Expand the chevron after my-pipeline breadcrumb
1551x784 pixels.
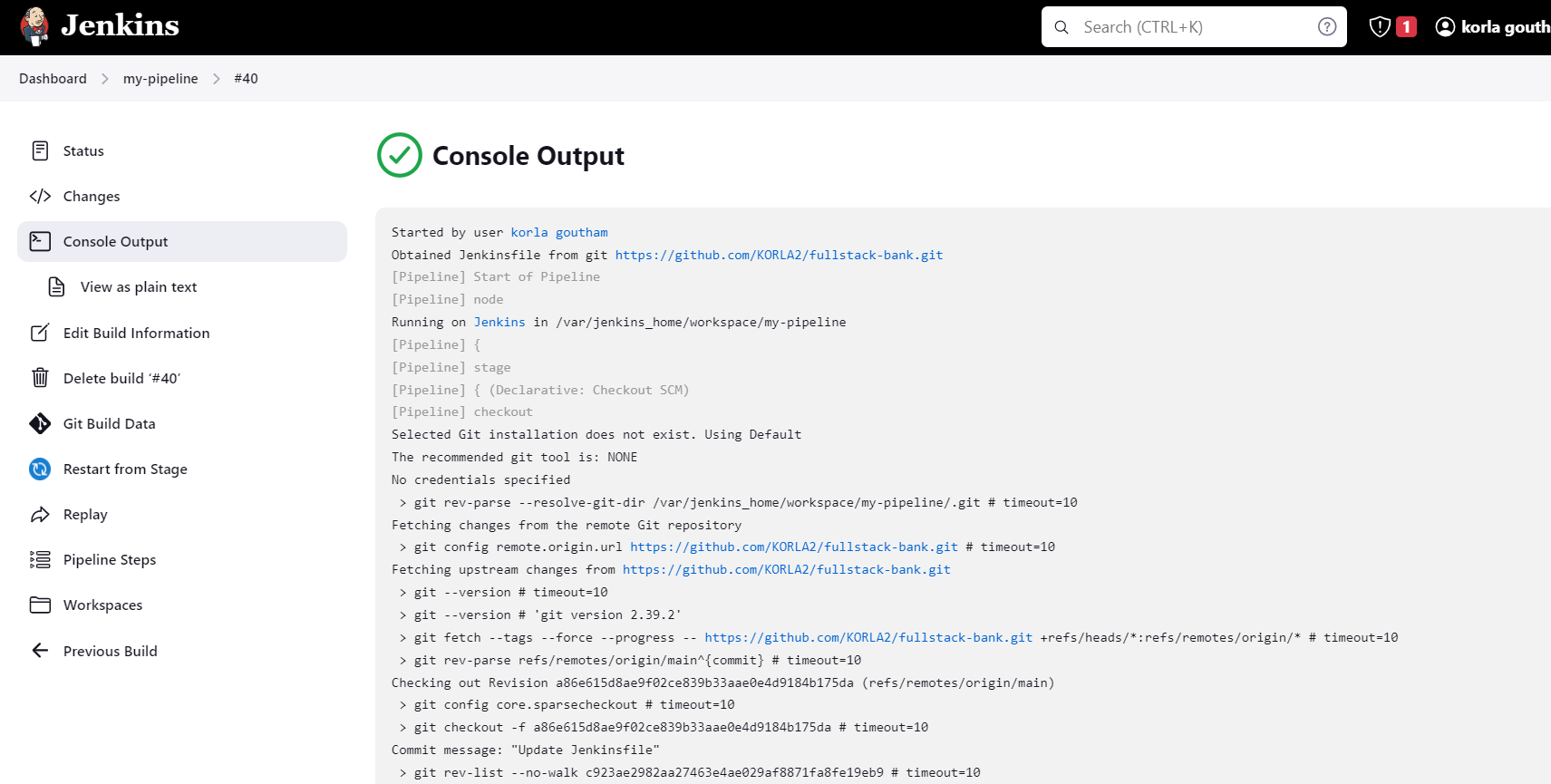click(x=216, y=79)
